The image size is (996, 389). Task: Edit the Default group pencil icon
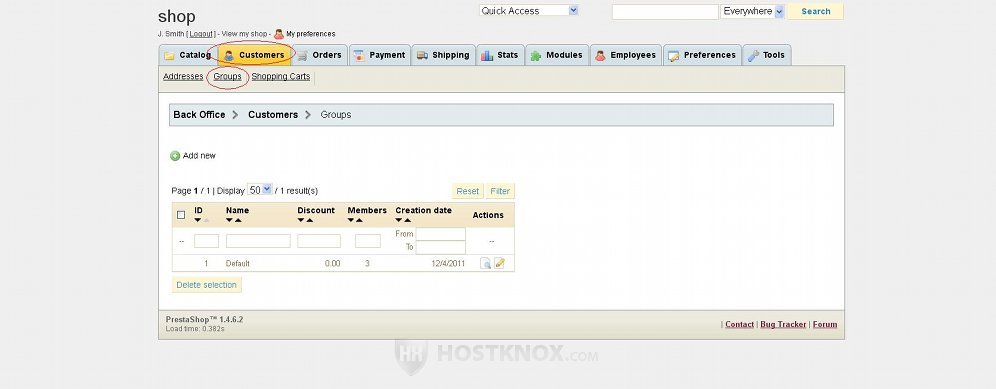click(x=499, y=263)
